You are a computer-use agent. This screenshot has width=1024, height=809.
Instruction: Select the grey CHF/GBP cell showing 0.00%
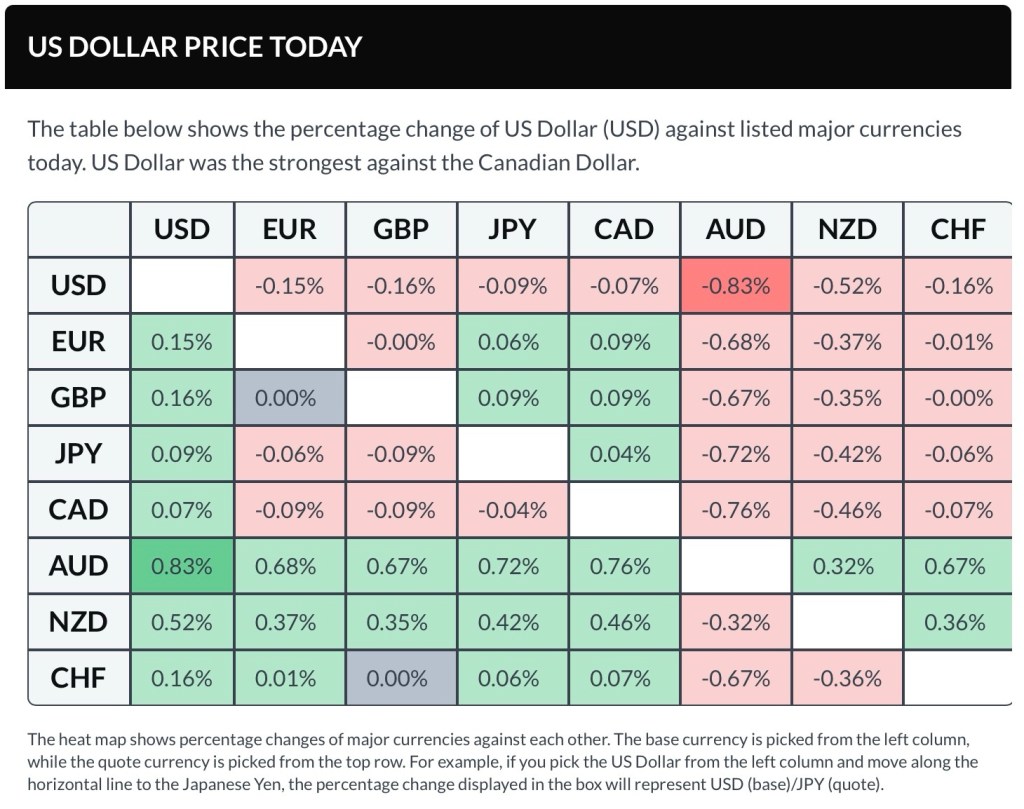tap(401, 678)
